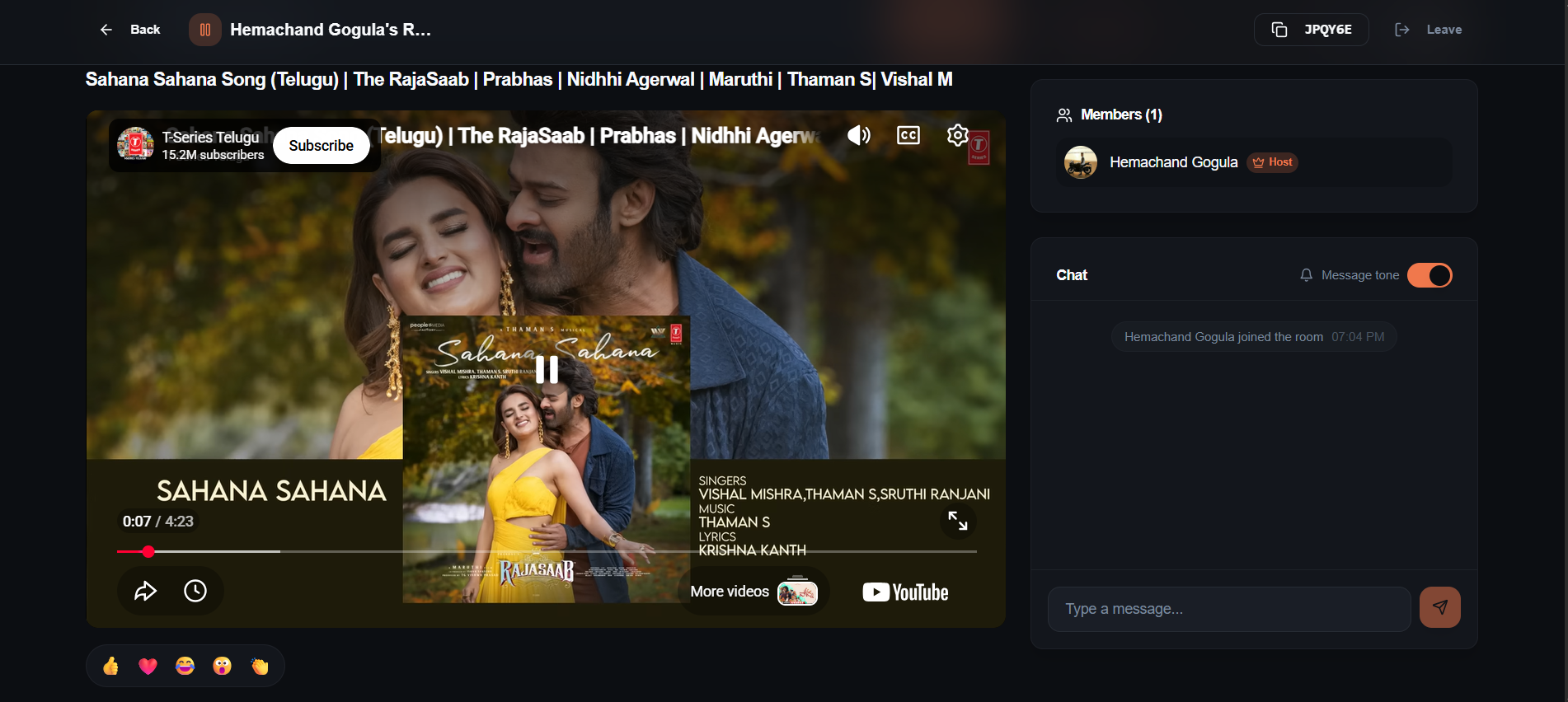Select Hemachand Gogula's profile avatar
Viewport: 1568px width, 702px height.
(1081, 162)
